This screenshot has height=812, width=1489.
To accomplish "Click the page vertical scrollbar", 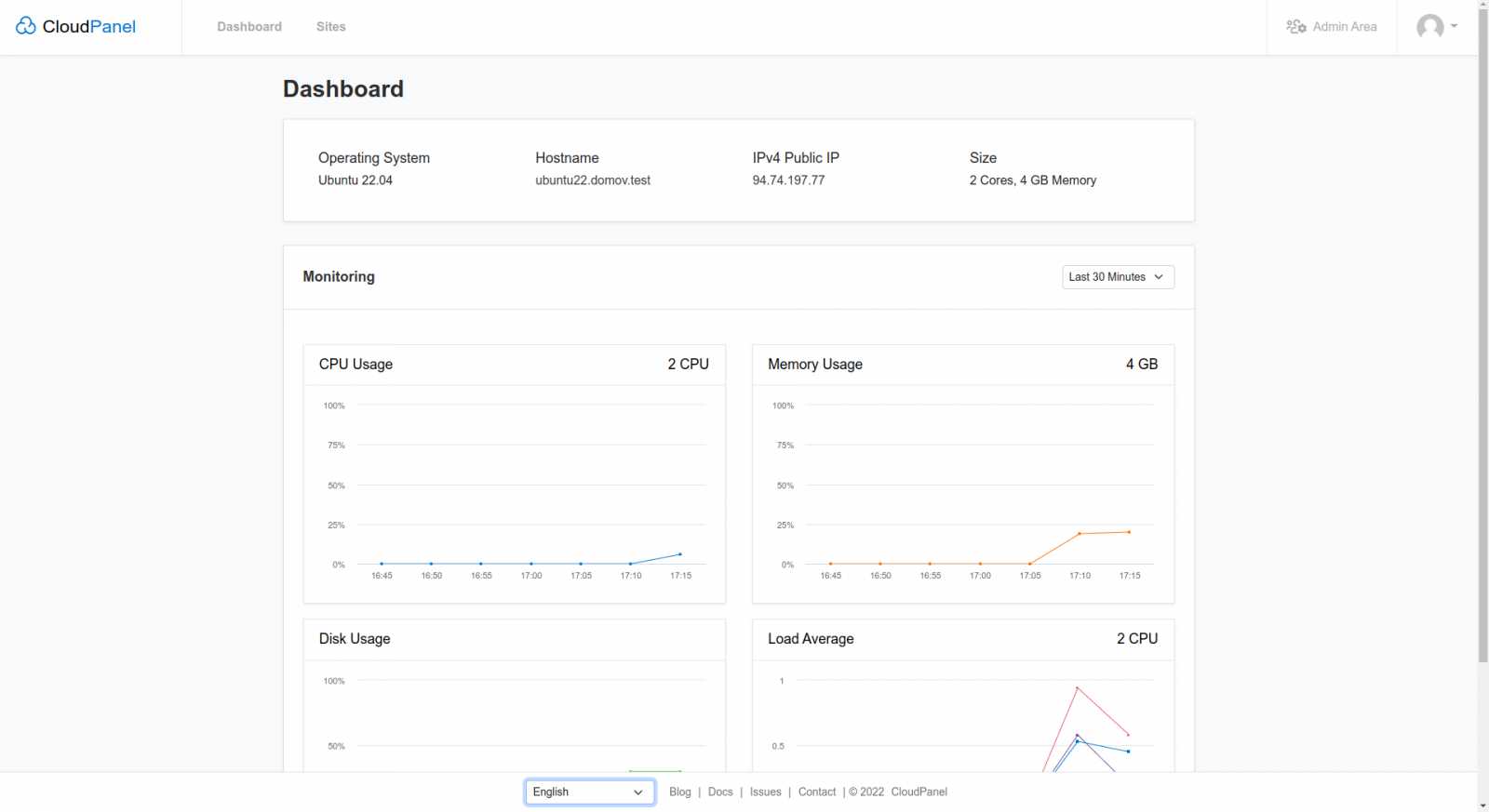I will 1483,335.
